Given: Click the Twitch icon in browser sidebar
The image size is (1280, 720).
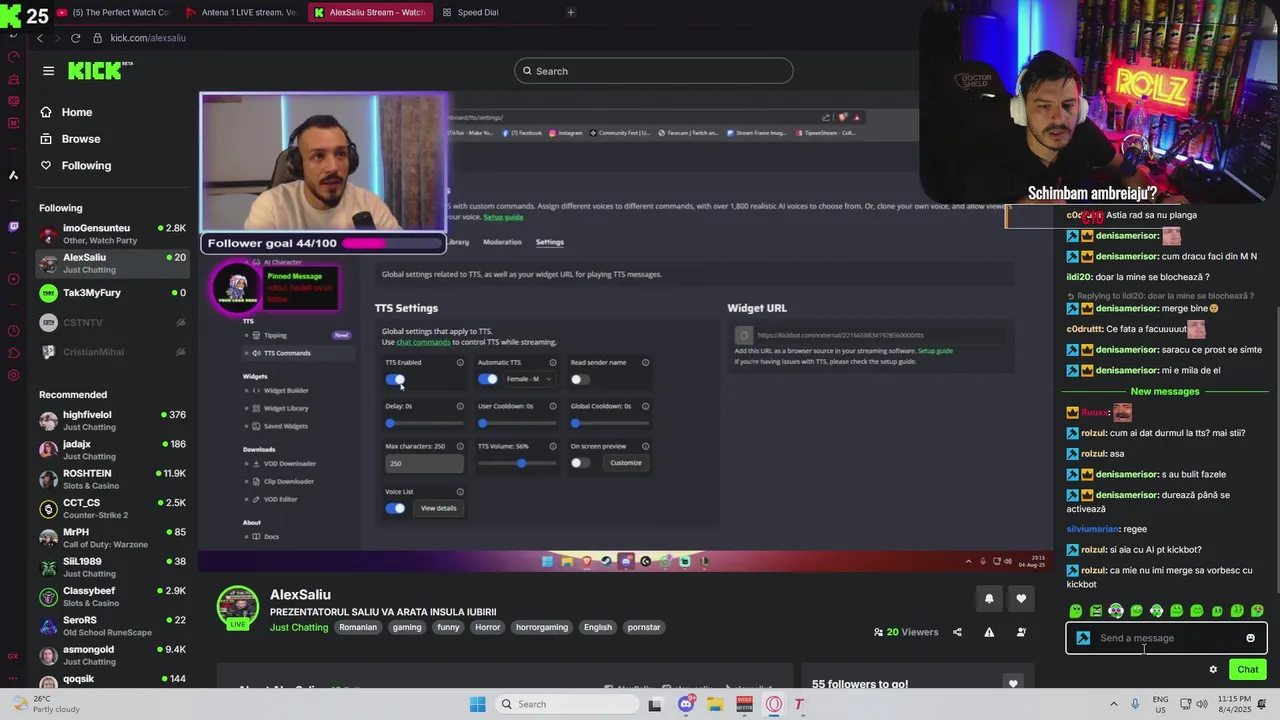Looking at the screenshot, I should point(13,227).
